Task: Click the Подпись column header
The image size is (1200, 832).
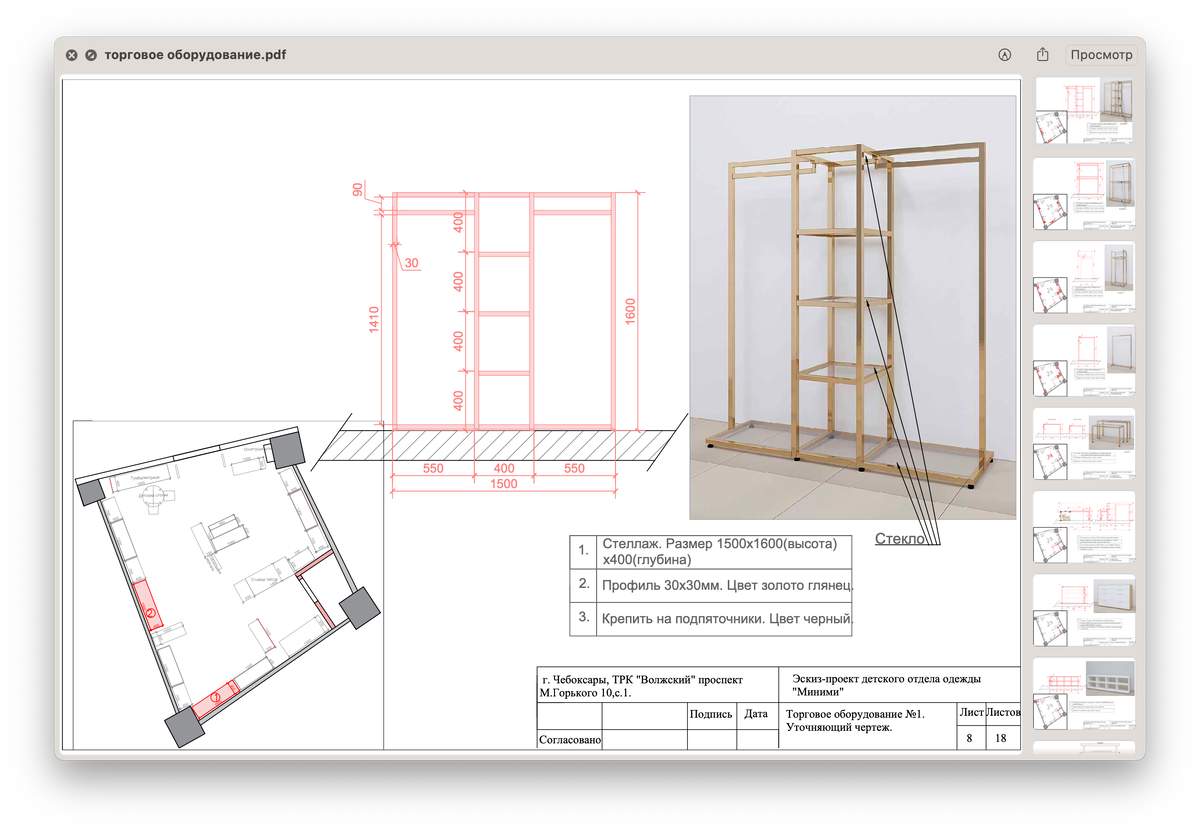Action: click(711, 714)
